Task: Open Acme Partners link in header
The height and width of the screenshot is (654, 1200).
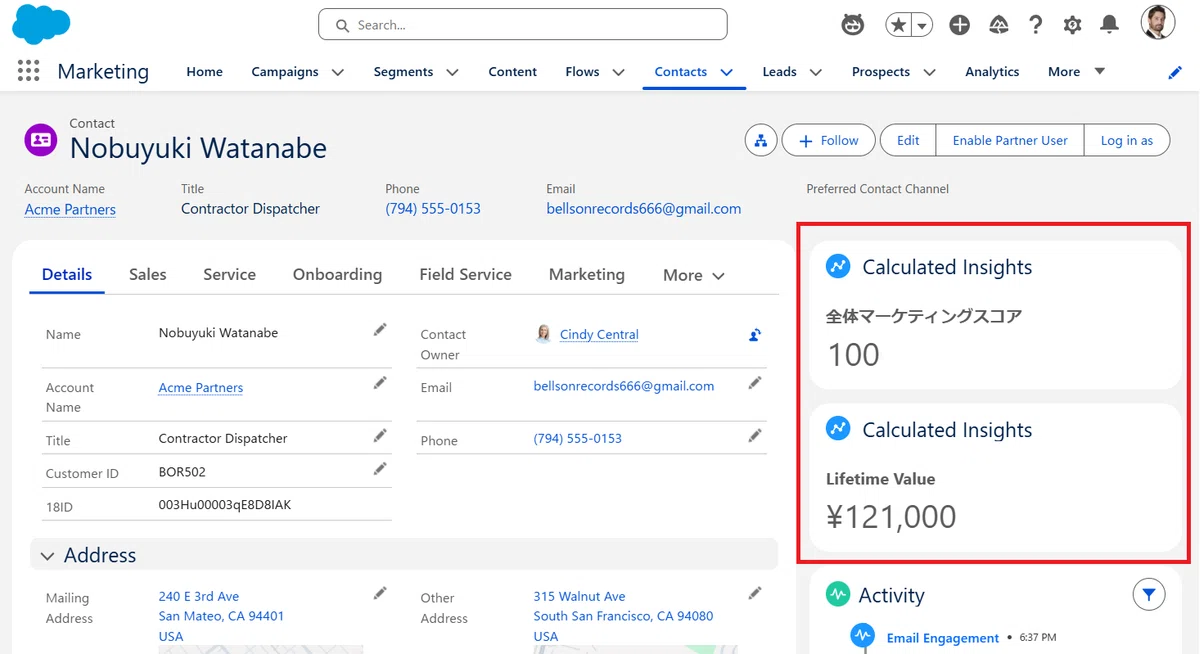Action: [70, 209]
